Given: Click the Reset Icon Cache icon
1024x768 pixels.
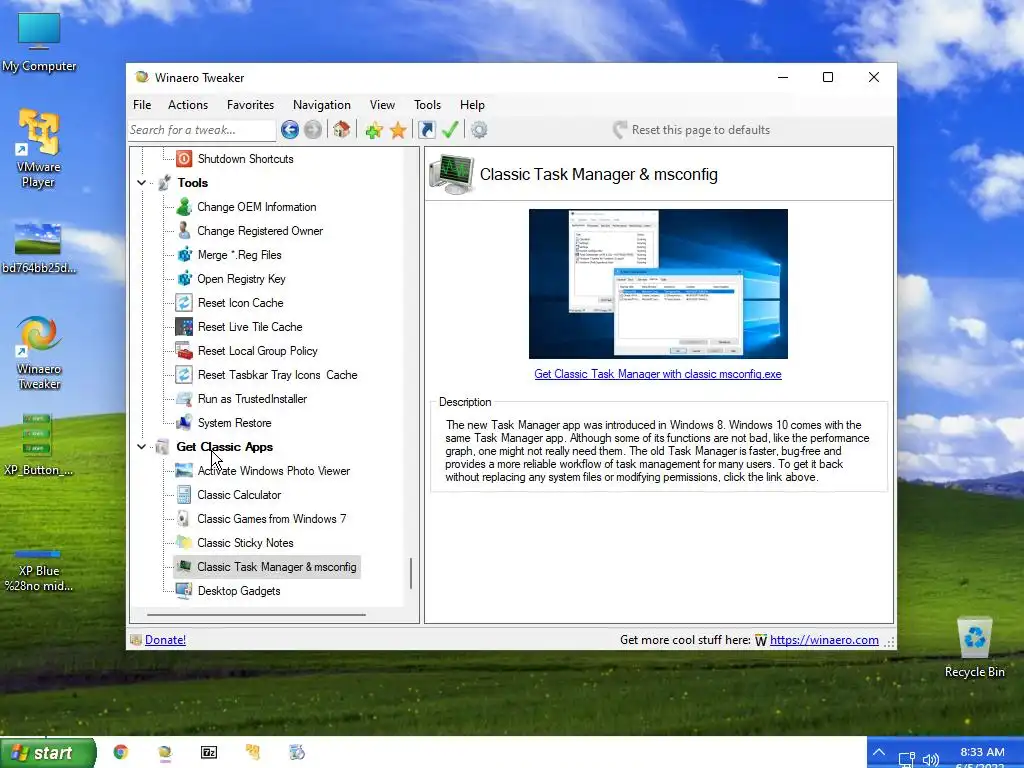Looking at the screenshot, I should pyautogui.click(x=184, y=303).
